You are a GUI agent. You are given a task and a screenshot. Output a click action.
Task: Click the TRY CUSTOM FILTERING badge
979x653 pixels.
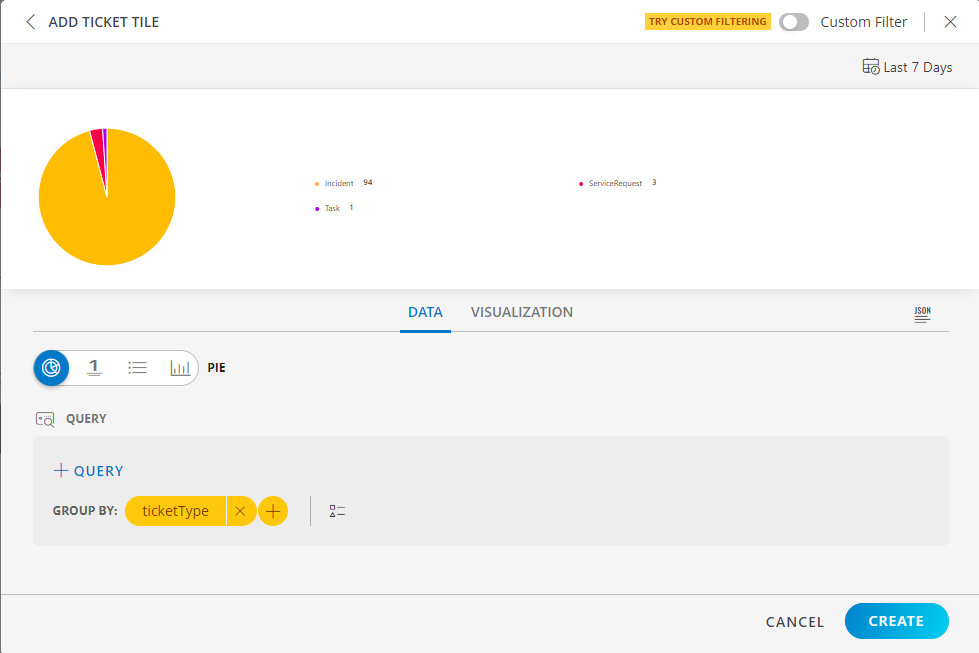(707, 20)
